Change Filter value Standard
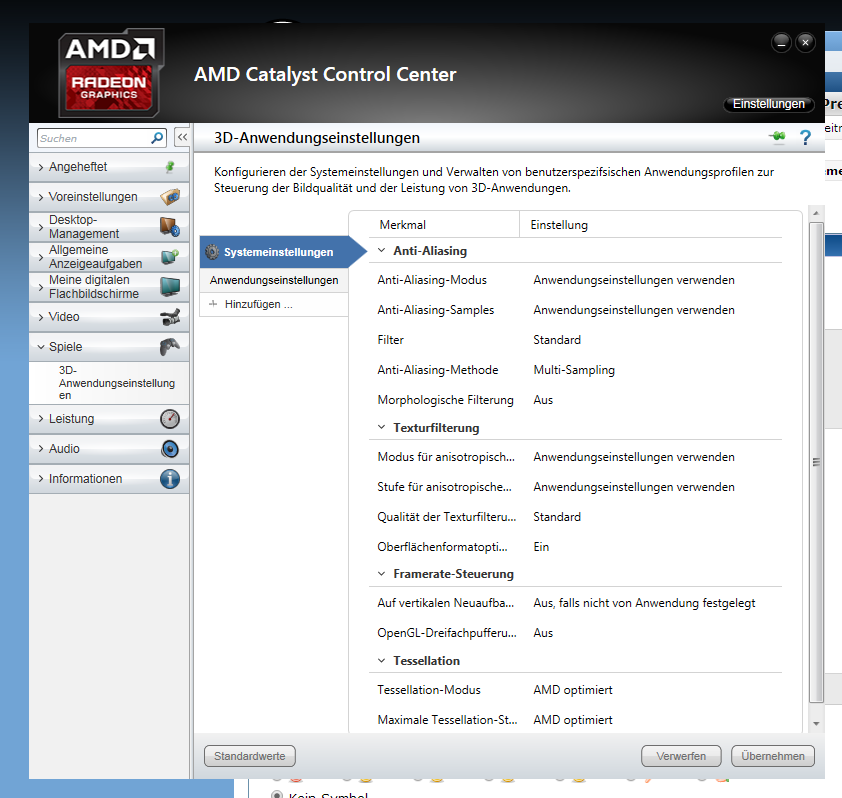Screen dimensions: 842x798 [557, 340]
